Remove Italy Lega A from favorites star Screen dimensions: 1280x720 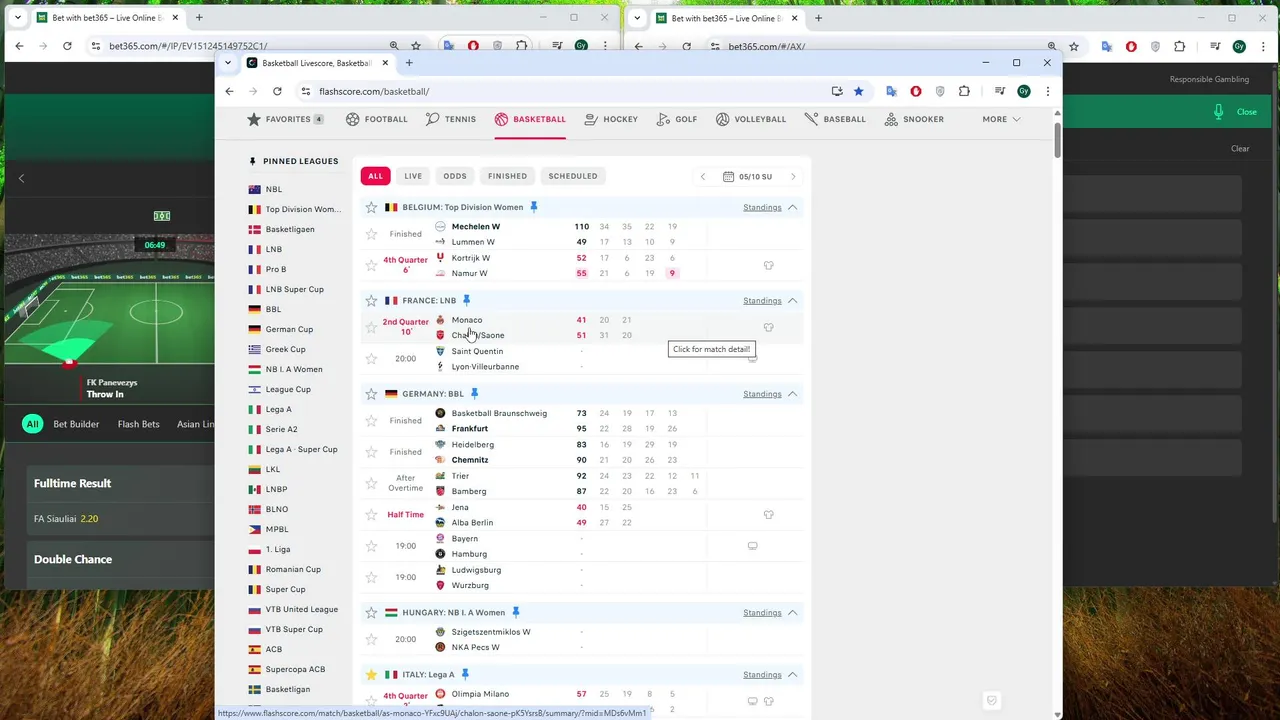[x=371, y=675]
